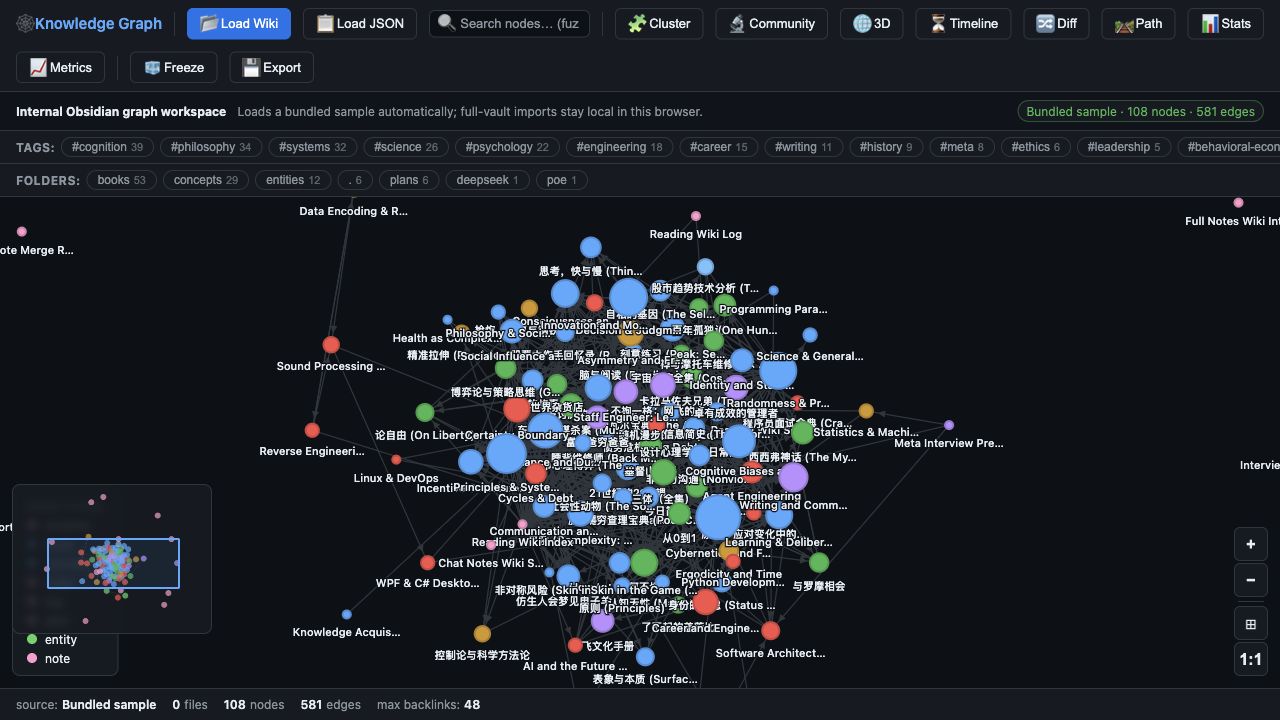1280x720 pixels.
Task: Zoom in with the plus button
Action: coord(1250,544)
